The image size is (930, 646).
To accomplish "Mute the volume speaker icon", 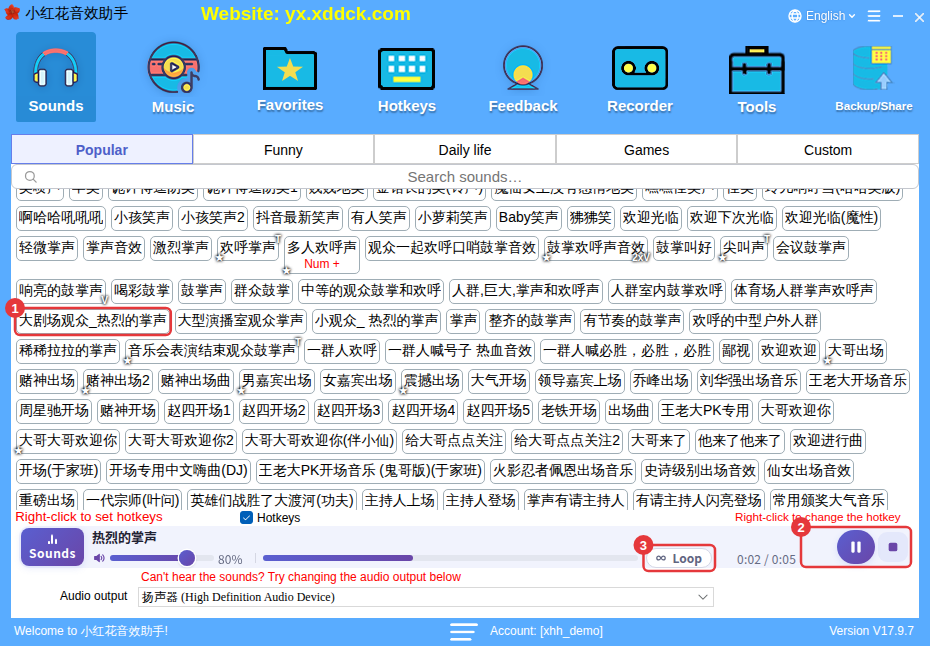I will [99, 558].
